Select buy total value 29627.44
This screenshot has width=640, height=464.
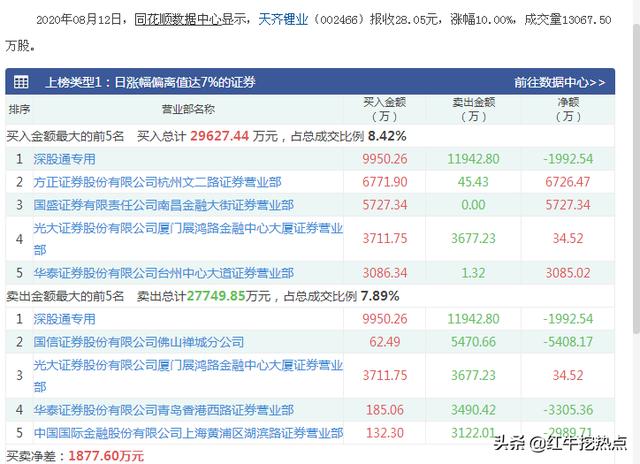click(x=219, y=135)
